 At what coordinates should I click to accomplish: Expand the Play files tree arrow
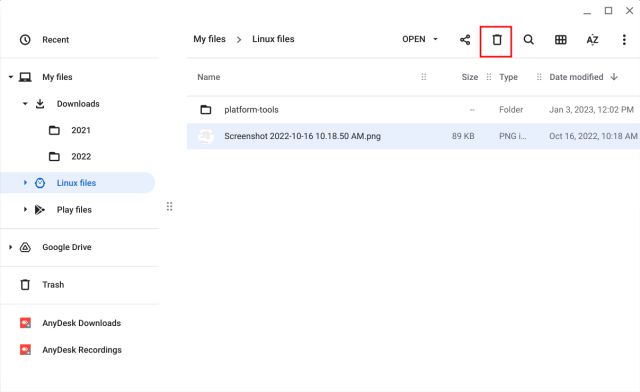point(25,209)
